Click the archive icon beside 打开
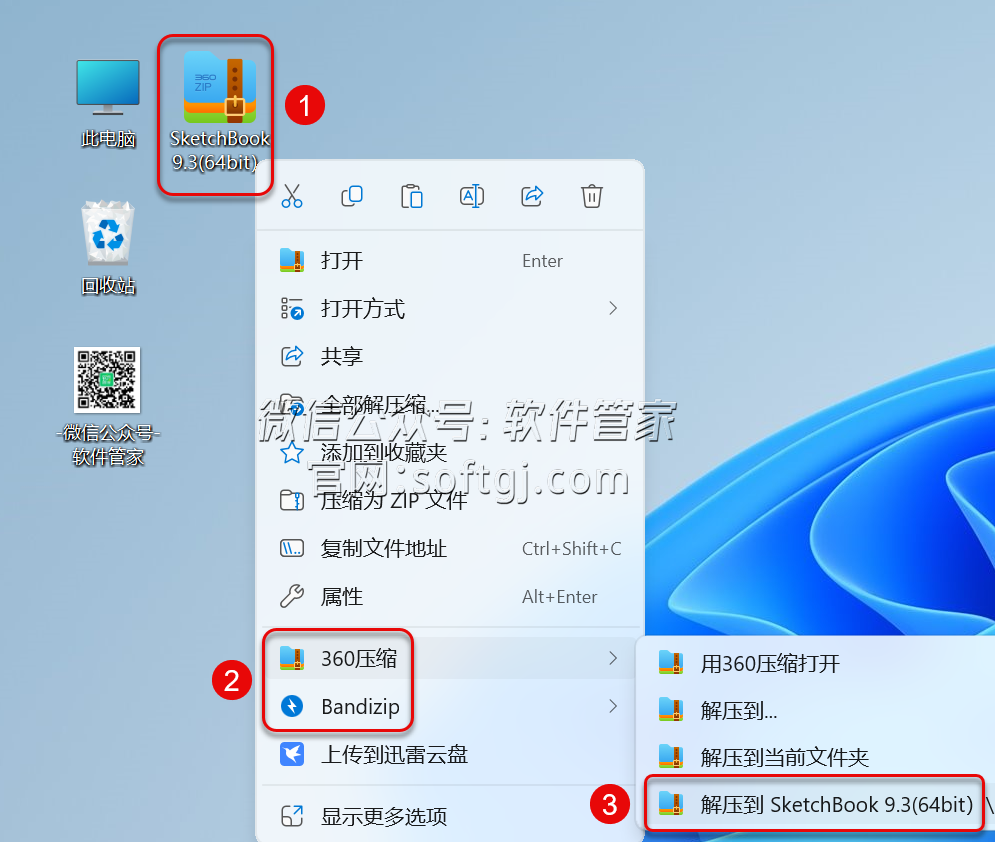 pos(292,260)
